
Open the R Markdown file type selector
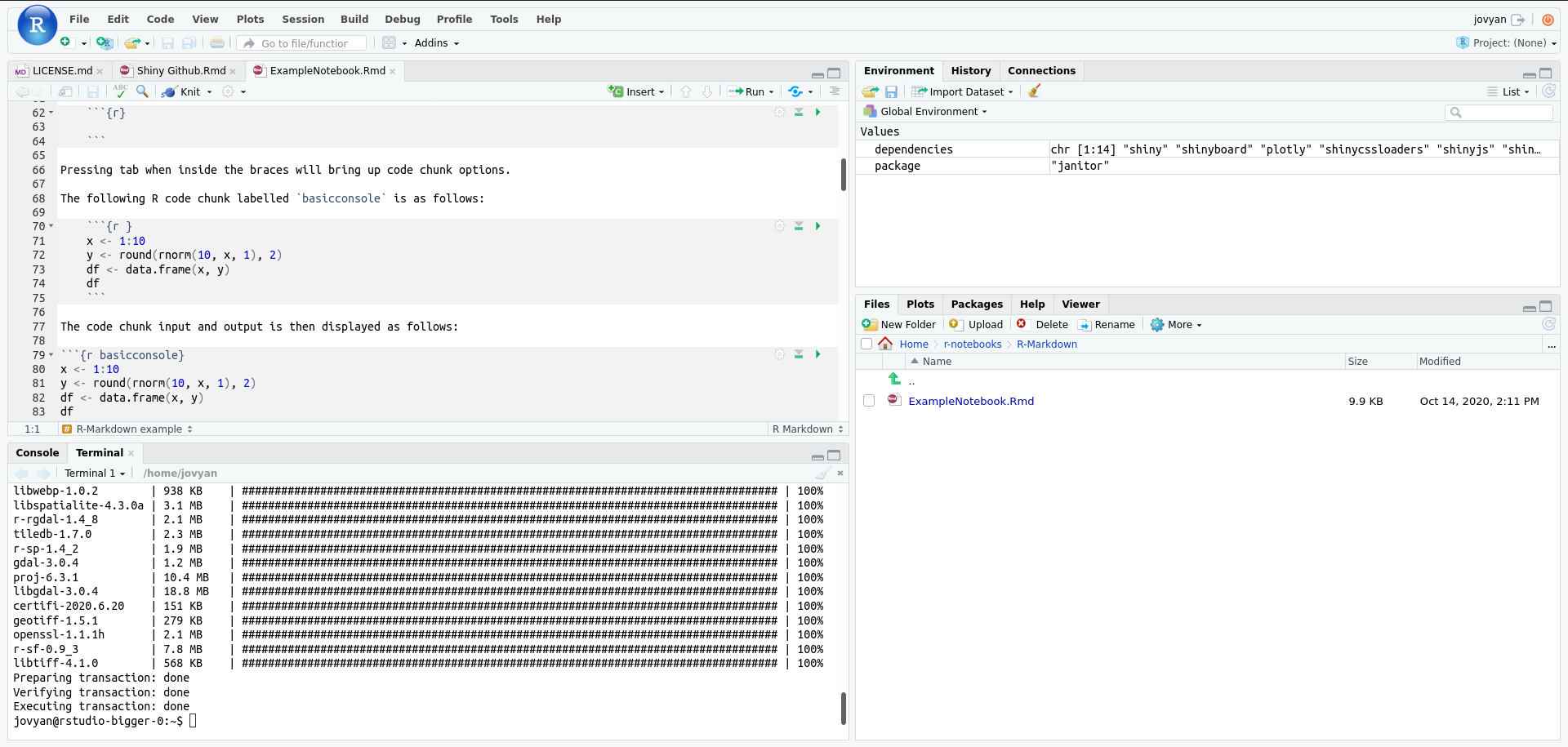point(808,429)
